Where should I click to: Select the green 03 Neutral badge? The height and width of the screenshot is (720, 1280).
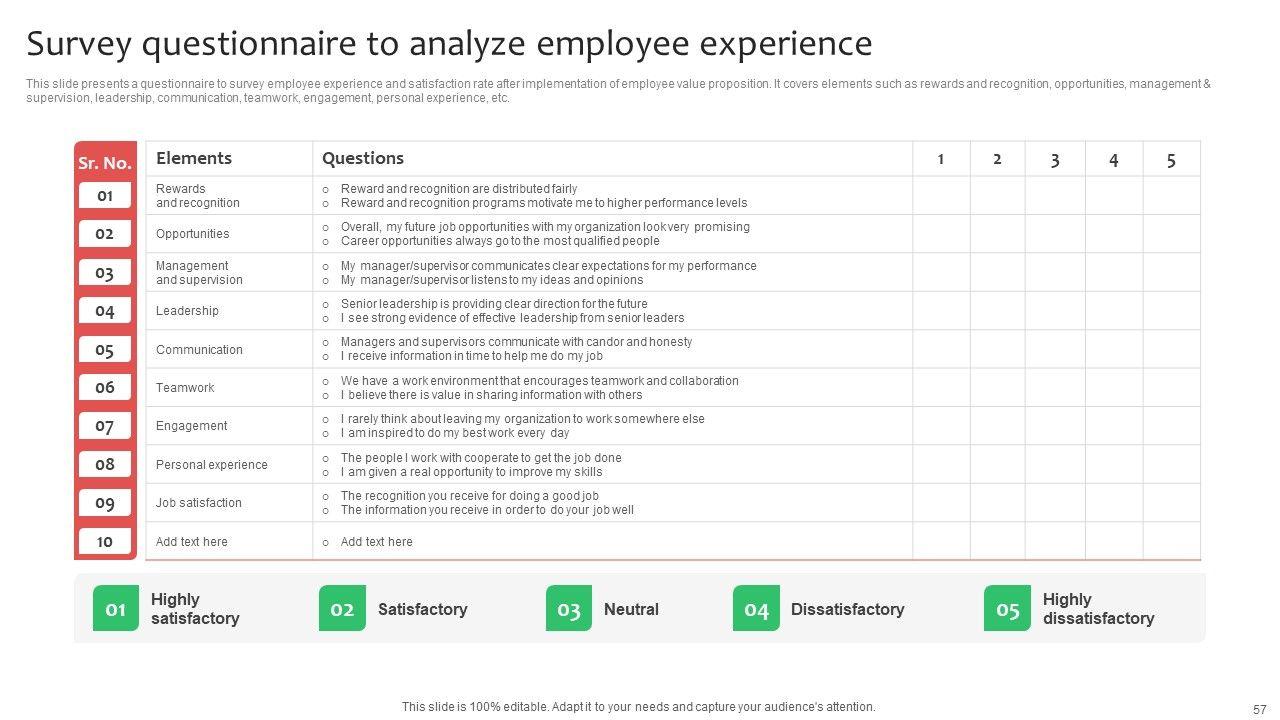point(569,609)
